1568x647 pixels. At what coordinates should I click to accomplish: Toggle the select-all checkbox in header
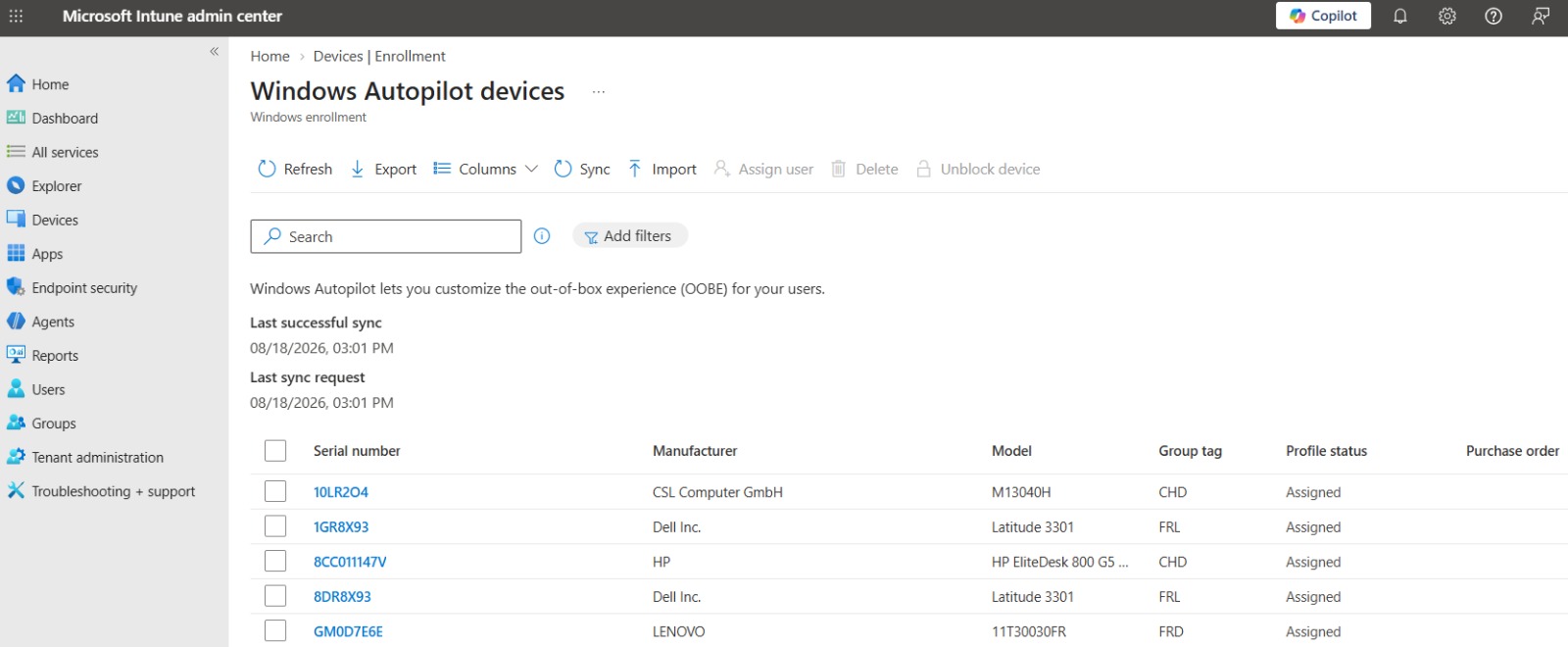(x=275, y=451)
